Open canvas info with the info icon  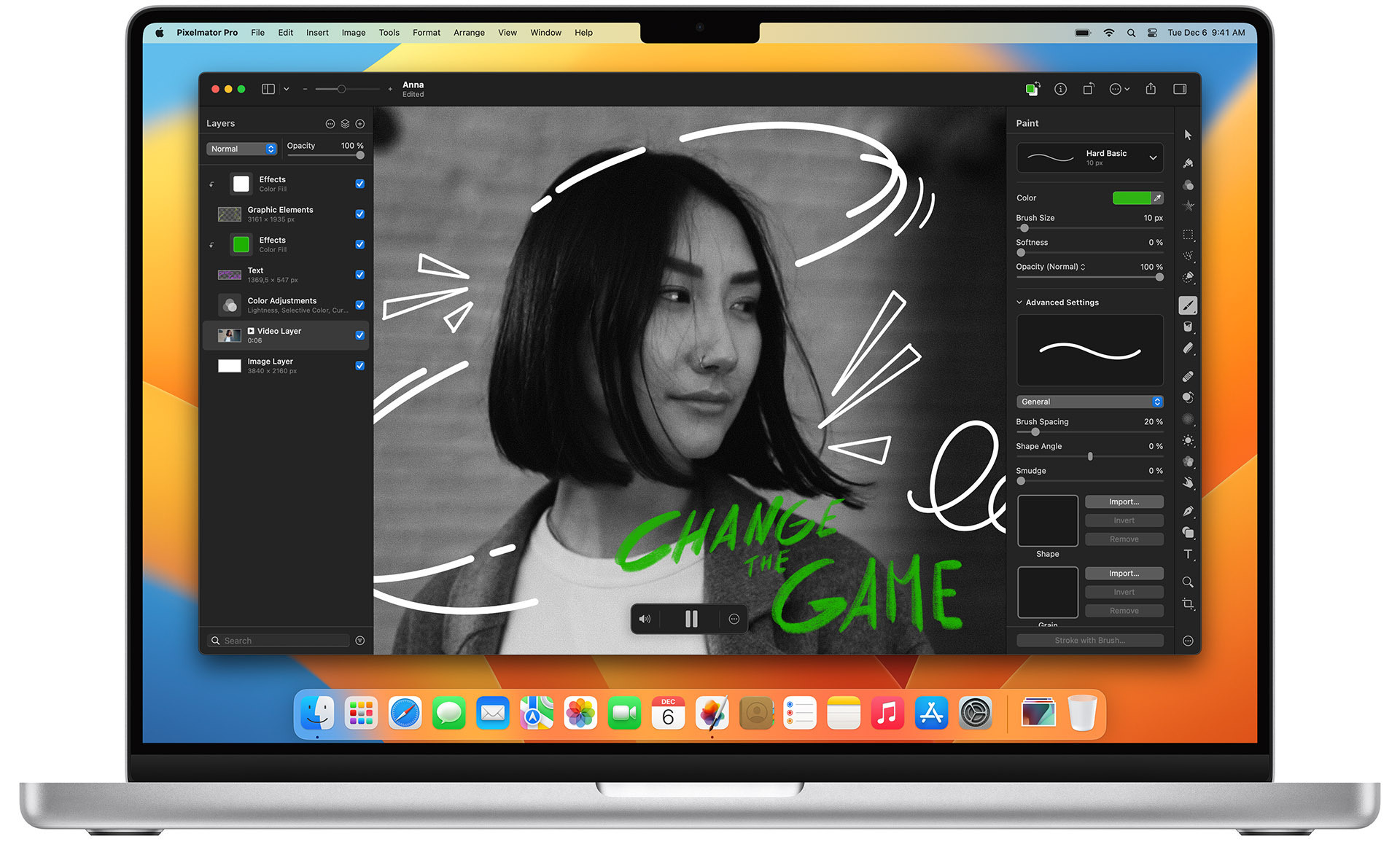(1061, 88)
